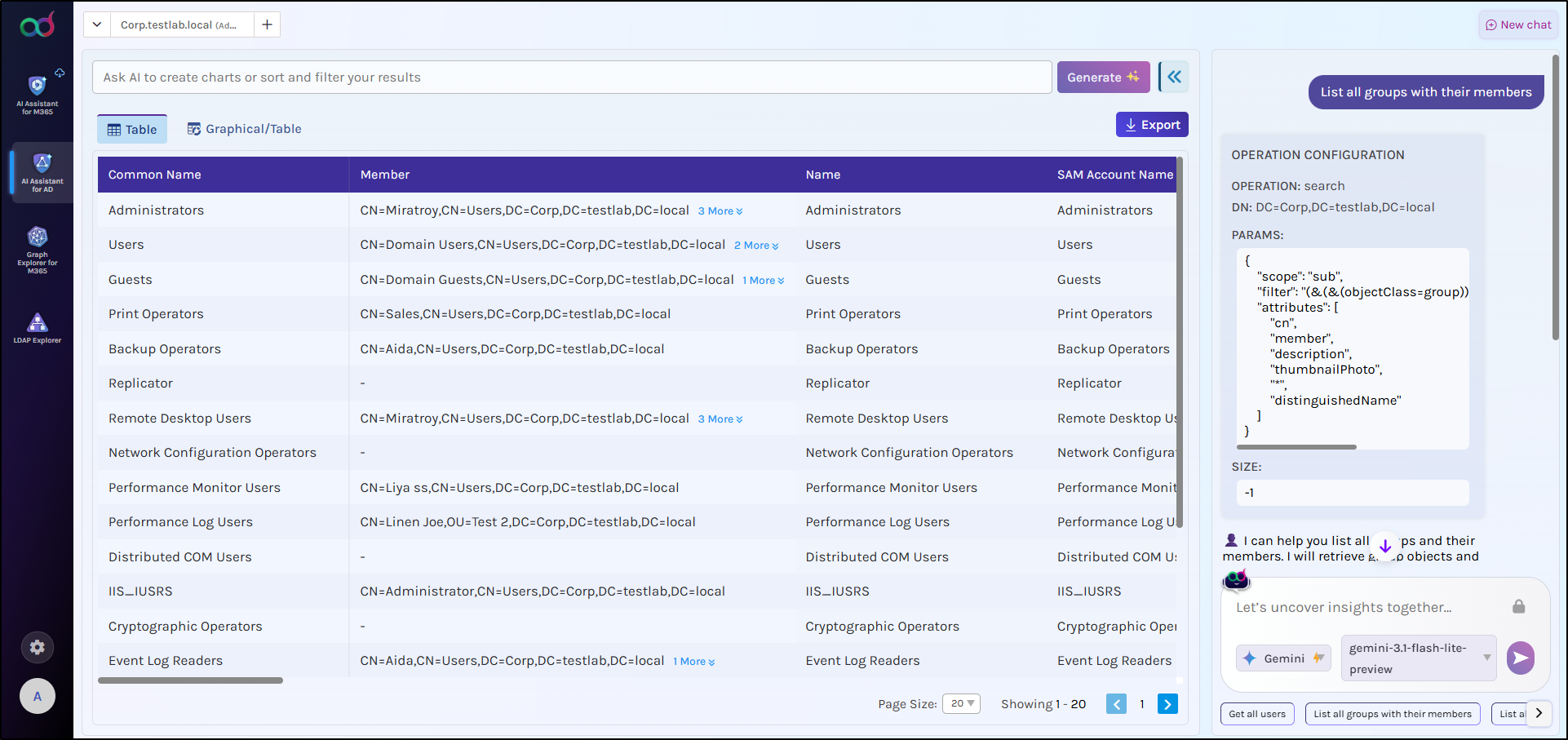The height and width of the screenshot is (740, 1568).
Task: Click PARAMS box horizontal scrollbar
Action: [x=1296, y=447]
